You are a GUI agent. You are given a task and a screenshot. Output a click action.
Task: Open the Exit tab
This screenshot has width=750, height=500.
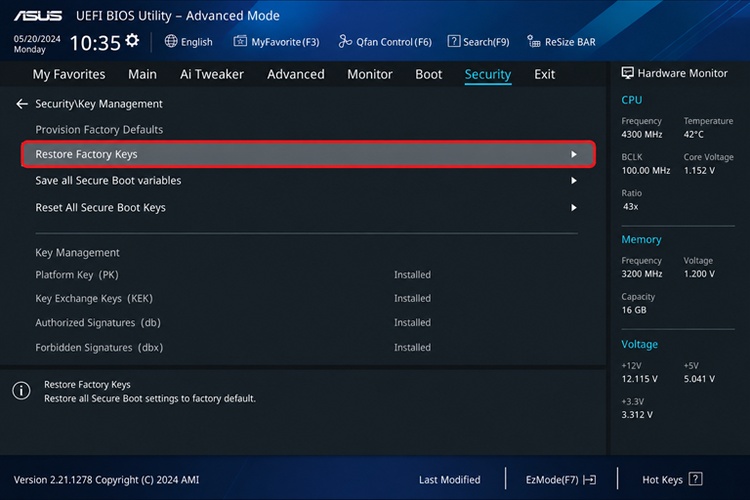[544, 74]
